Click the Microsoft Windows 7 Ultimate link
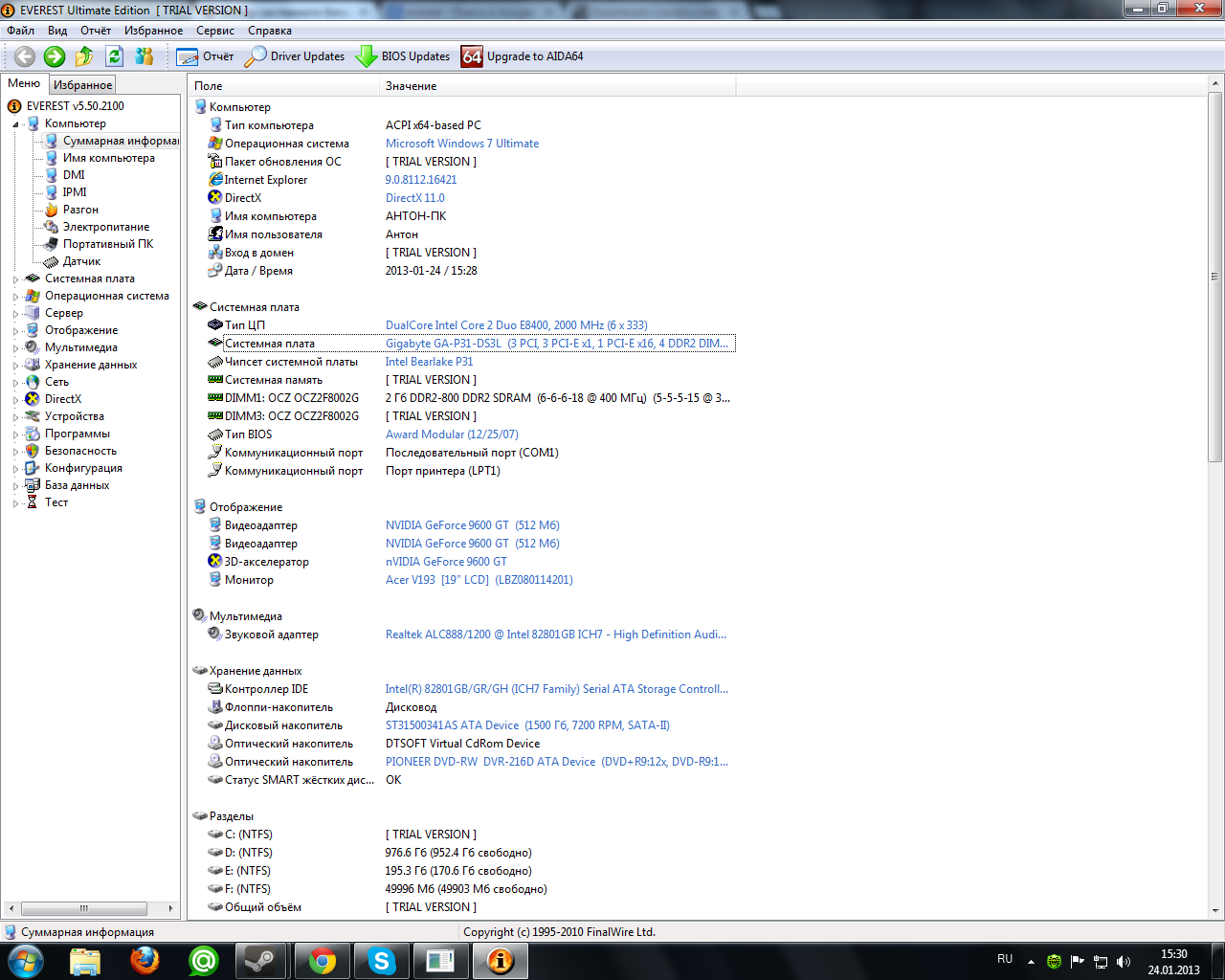The image size is (1225, 980). pos(461,144)
